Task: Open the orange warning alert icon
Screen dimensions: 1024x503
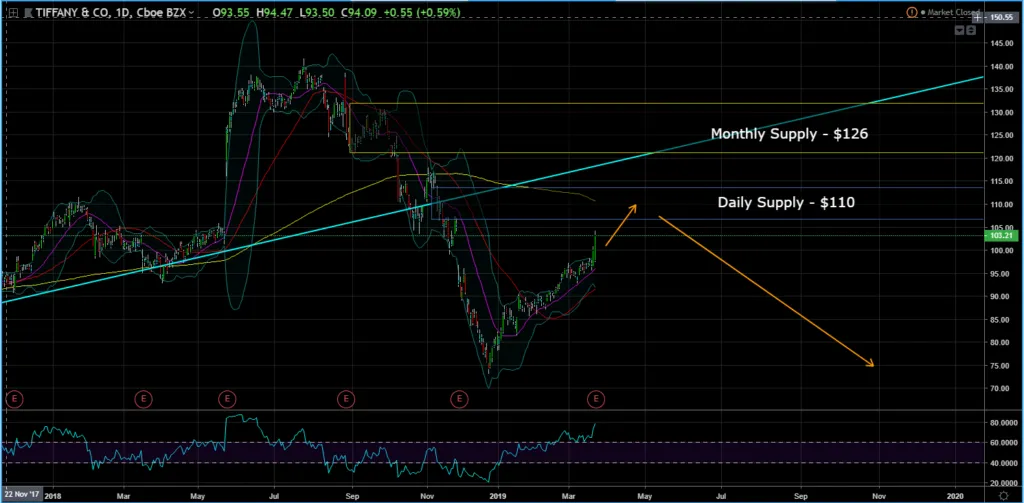Action: click(x=910, y=12)
